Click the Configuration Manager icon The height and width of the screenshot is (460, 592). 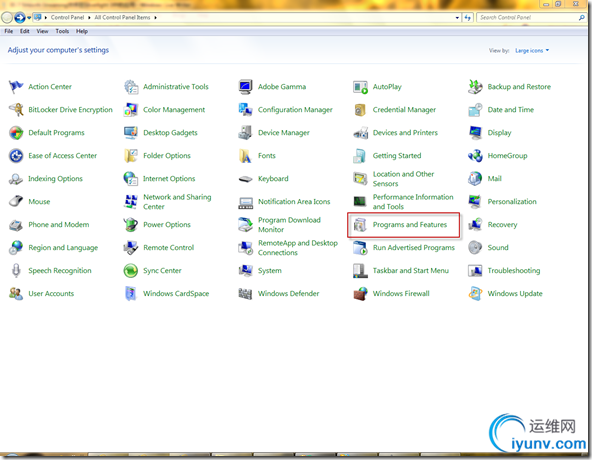click(x=245, y=110)
